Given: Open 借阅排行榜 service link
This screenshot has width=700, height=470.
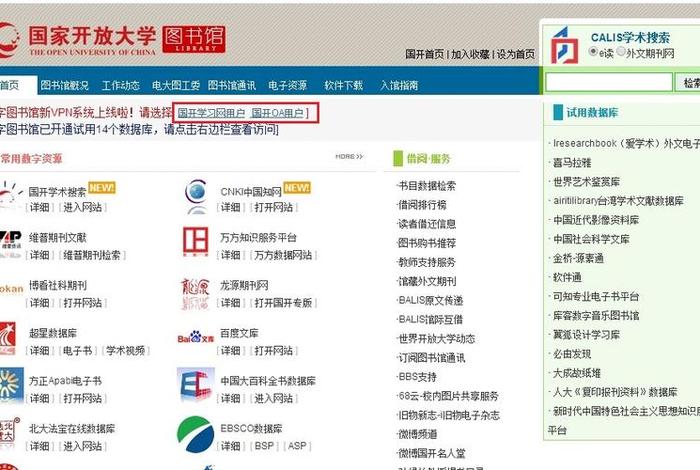Looking at the screenshot, I should tap(422, 205).
